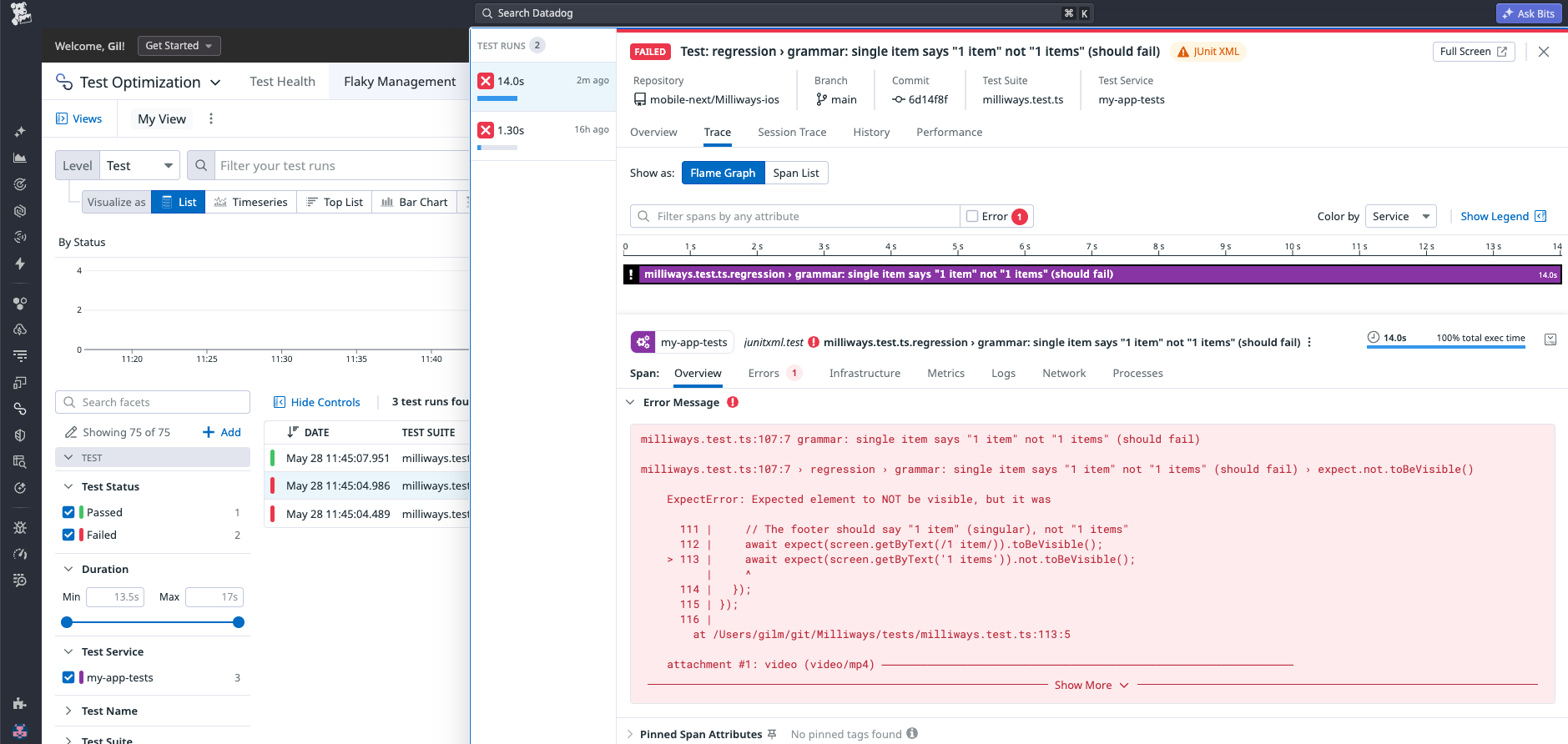Visualize test runs as Bar Chart

(x=415, y=202)
